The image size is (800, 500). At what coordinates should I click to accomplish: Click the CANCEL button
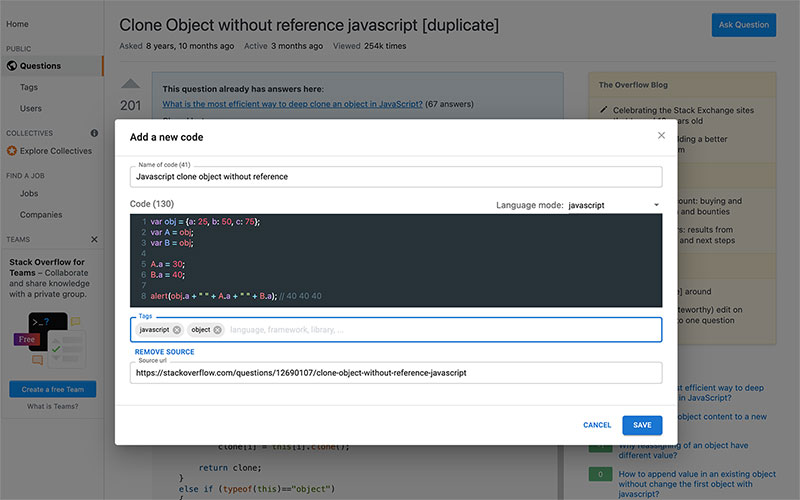(x=597, y=425)
